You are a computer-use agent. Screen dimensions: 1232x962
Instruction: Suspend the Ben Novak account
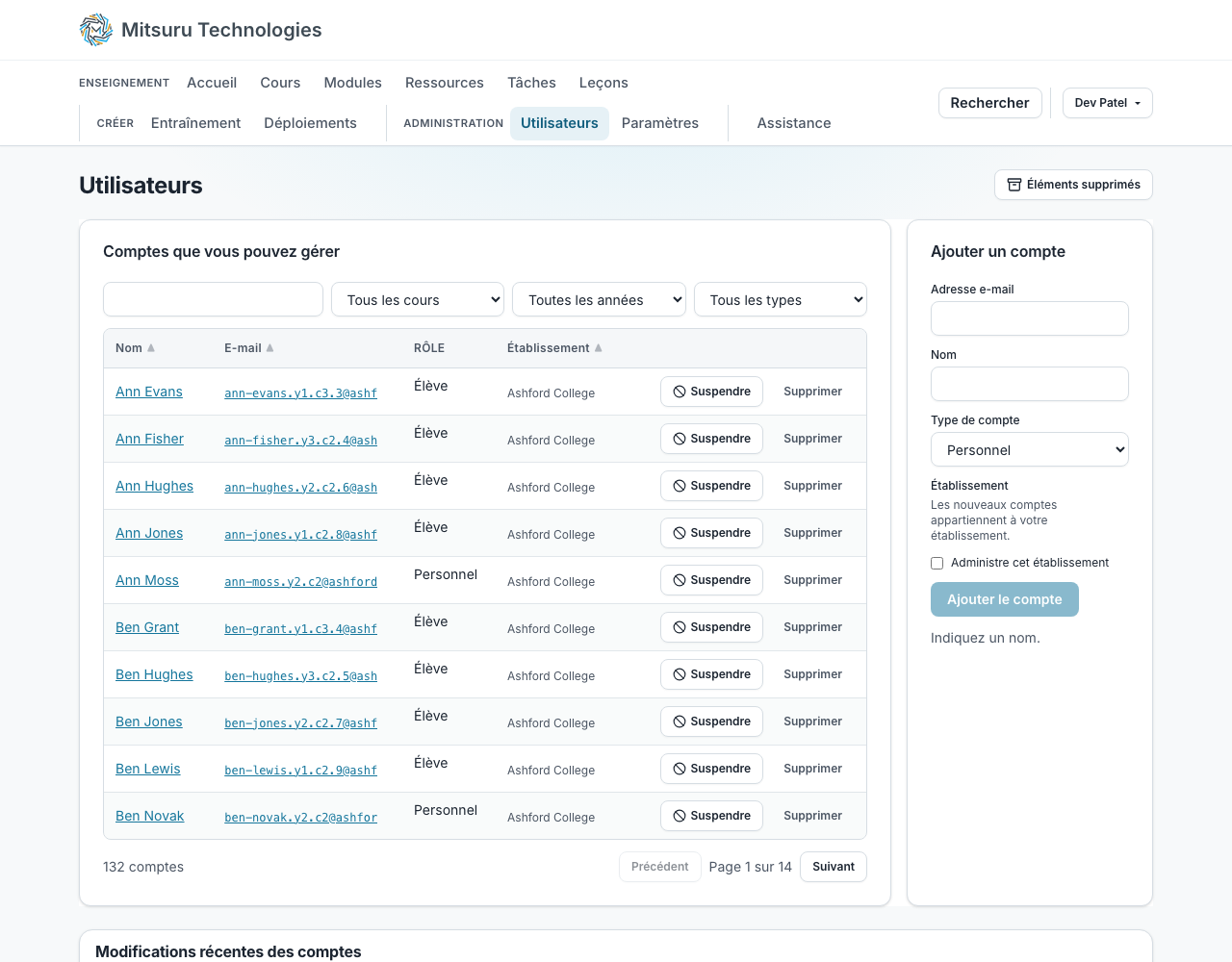(x=711, y=816)
